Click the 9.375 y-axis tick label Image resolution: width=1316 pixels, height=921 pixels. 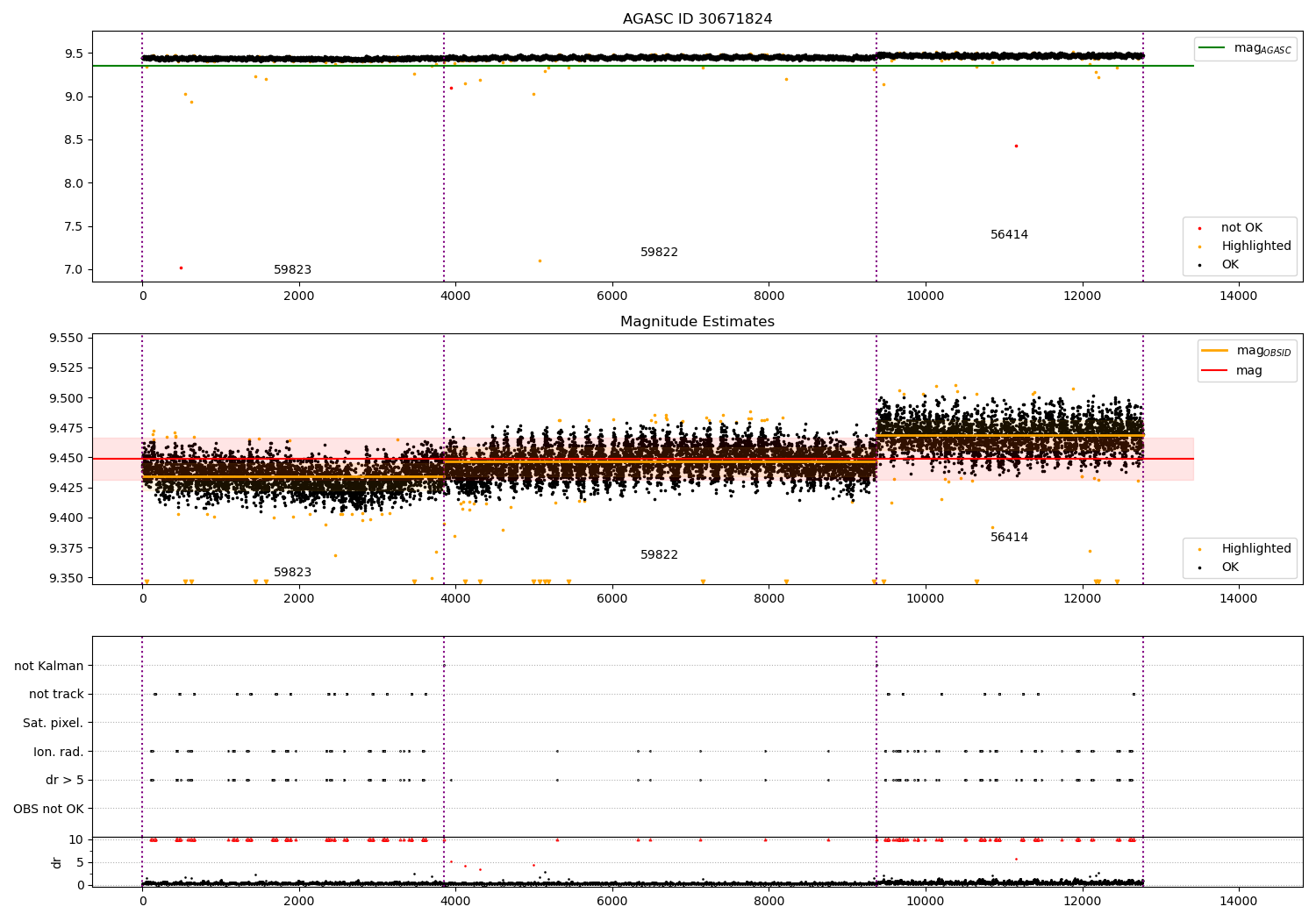pyautogui.click(x=66, y=548)
